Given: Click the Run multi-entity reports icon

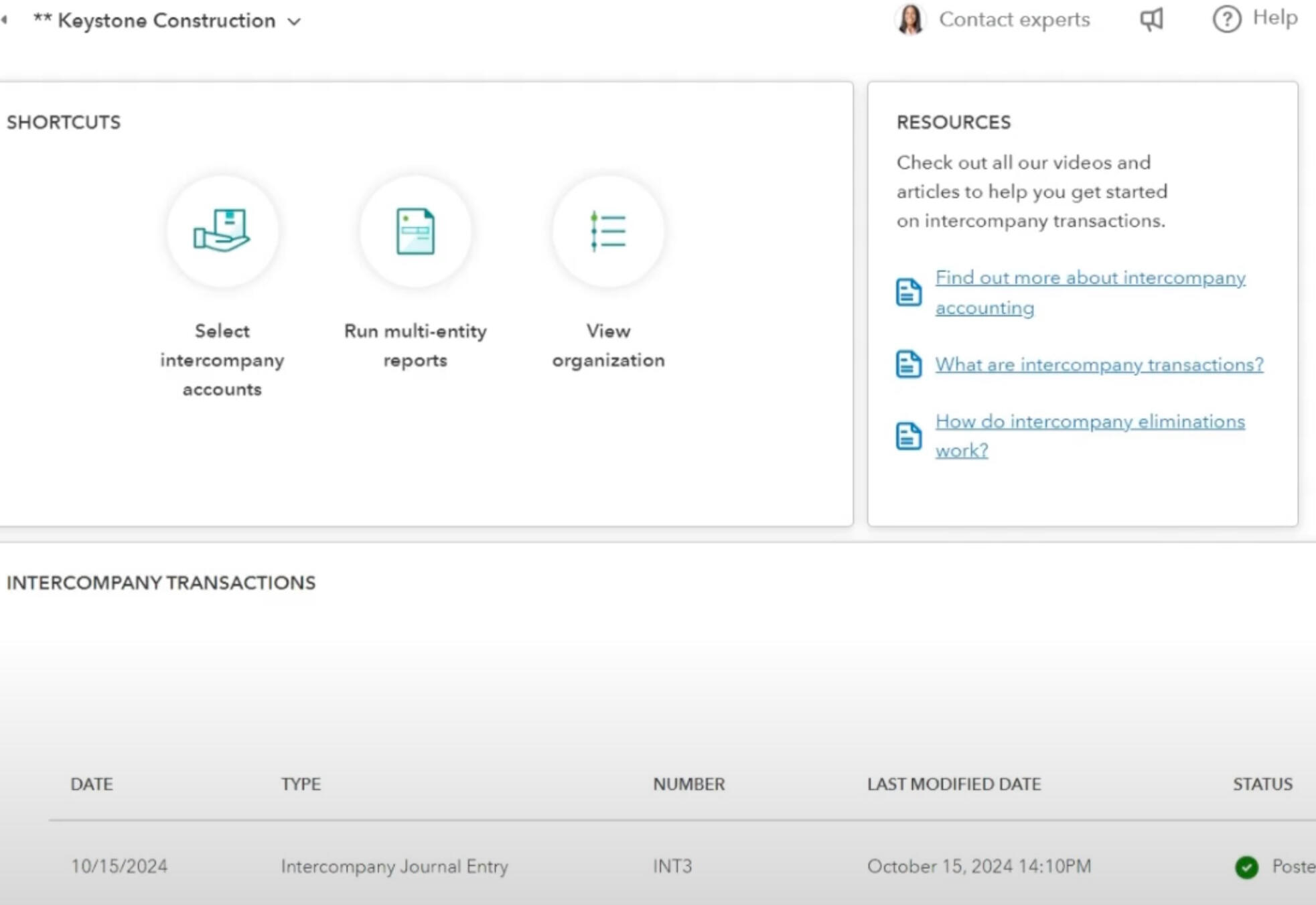Looking at the screenshot, I should 415,231.
